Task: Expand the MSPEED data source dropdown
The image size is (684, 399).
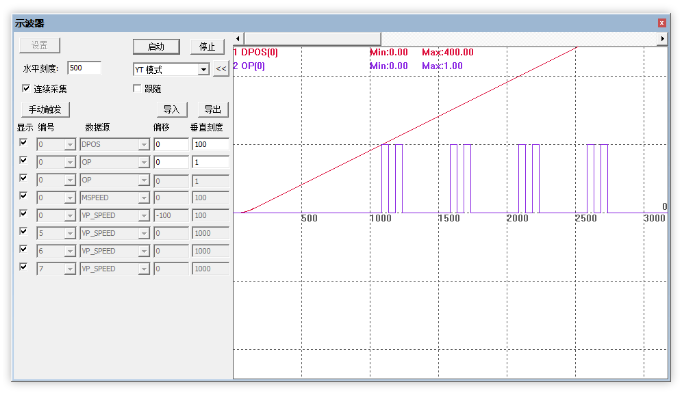Action: click(144, 198)
